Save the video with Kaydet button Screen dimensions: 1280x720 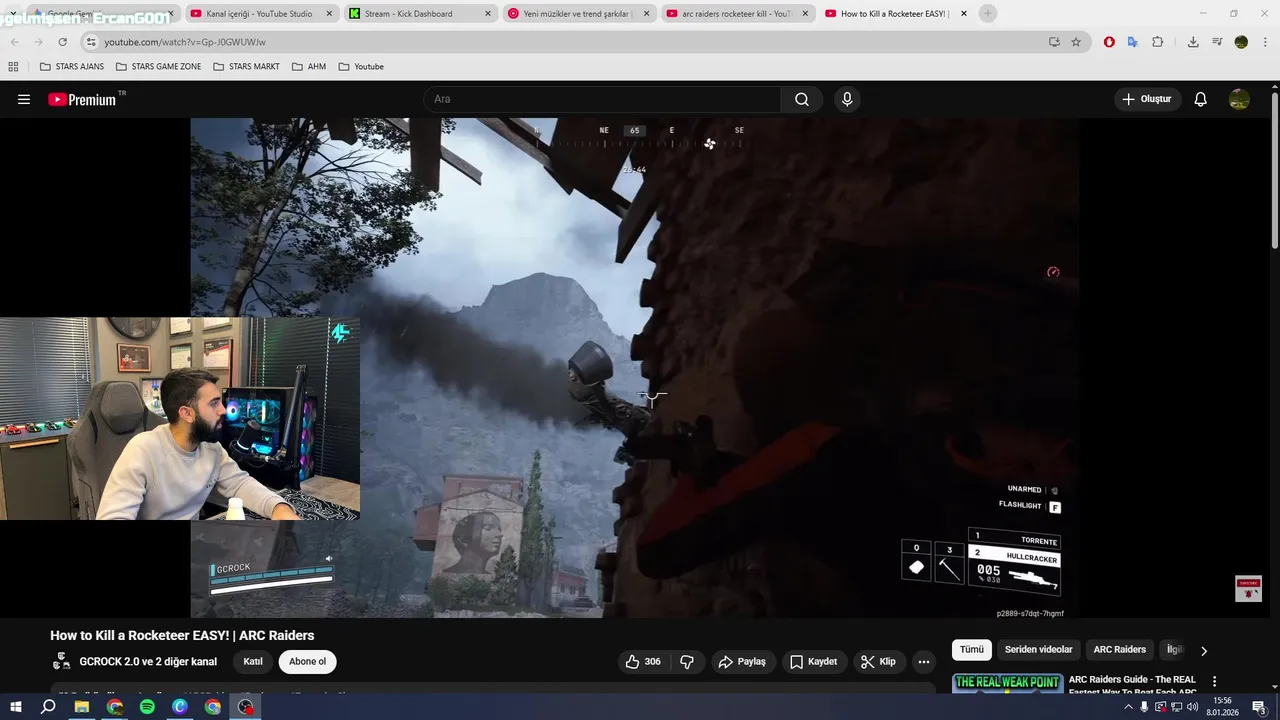(x=813, y=662)
